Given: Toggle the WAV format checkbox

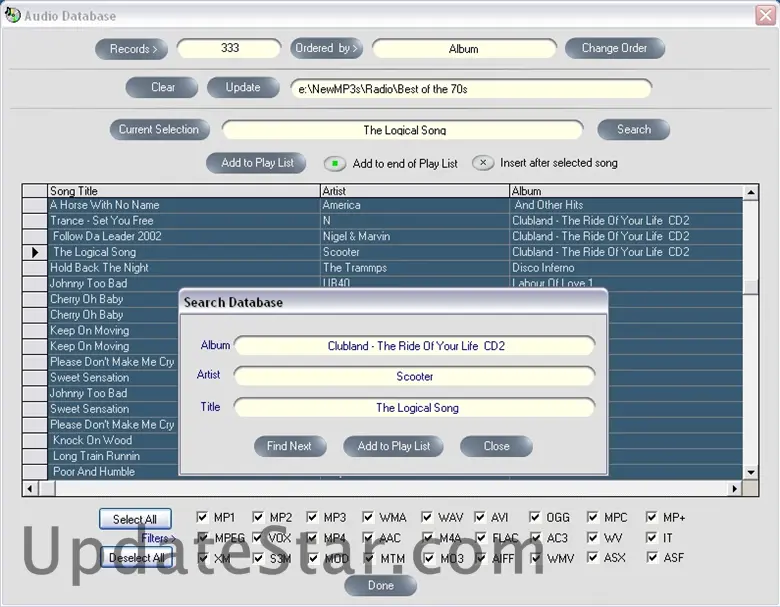Looking at the screenshot, I should tap(427, 517).
